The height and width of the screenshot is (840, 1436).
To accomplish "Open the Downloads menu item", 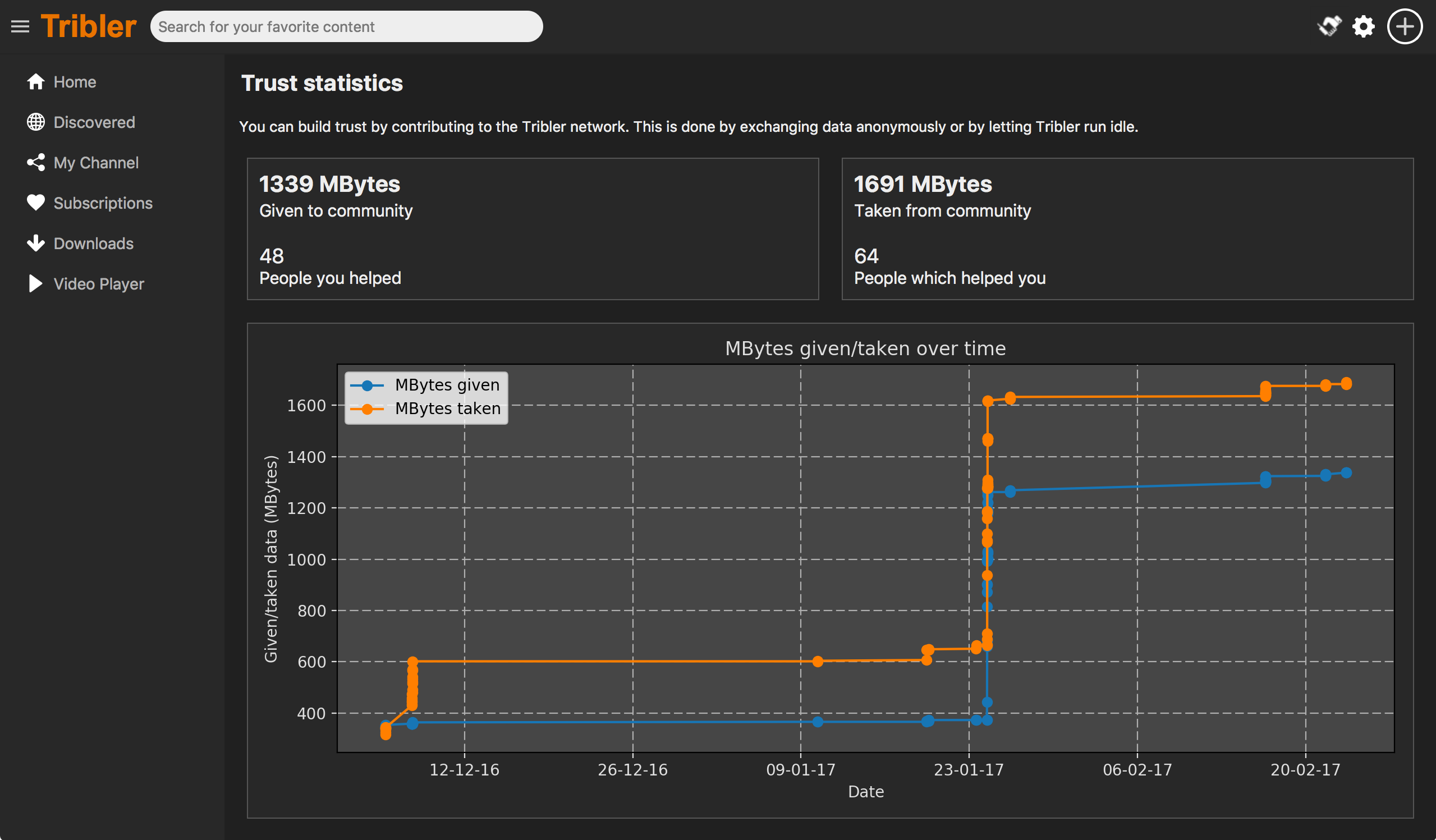I will click(x=94, y=244).
